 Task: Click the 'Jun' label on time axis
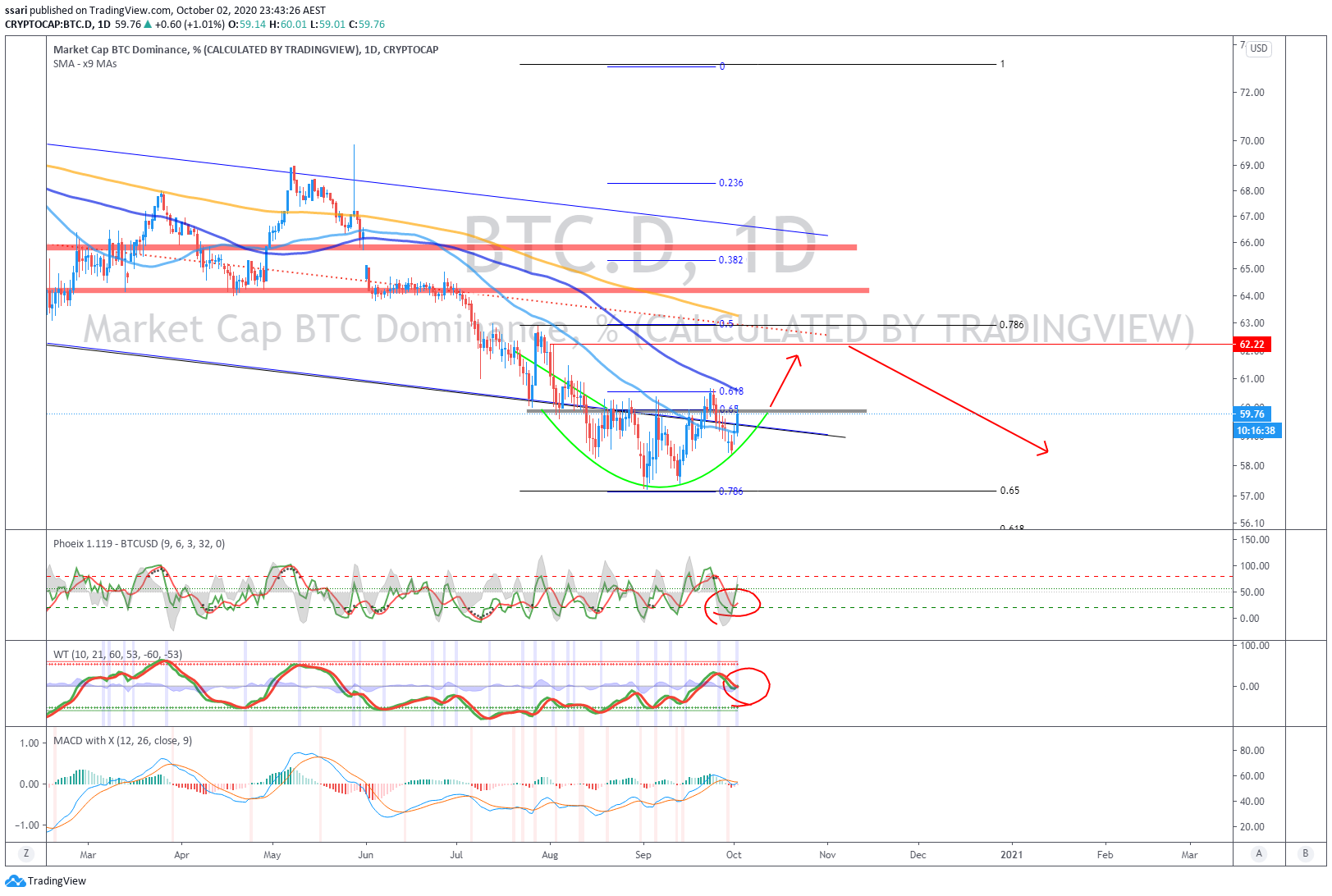(366, 855)
